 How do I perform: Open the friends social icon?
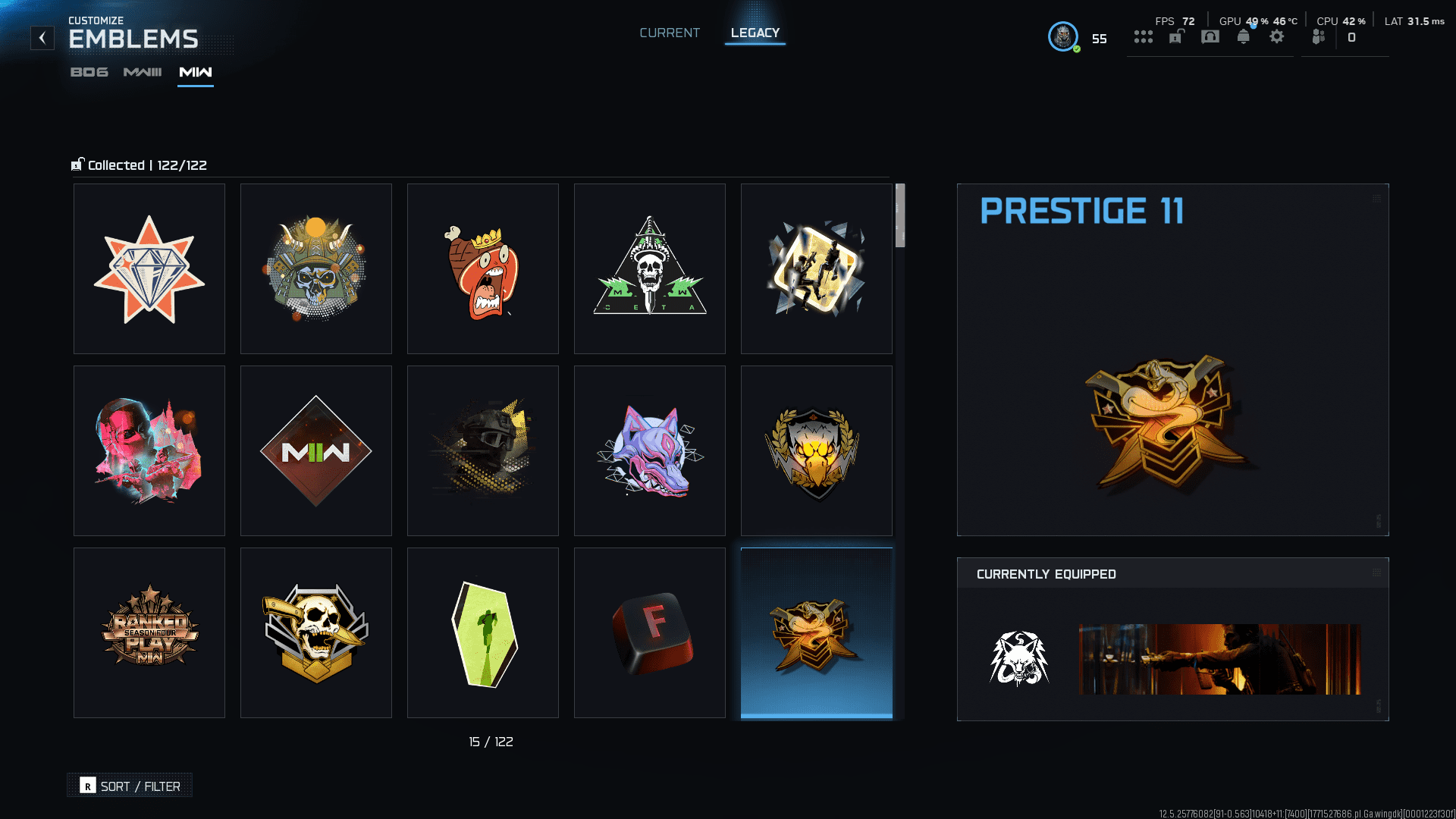point(1319,36)
